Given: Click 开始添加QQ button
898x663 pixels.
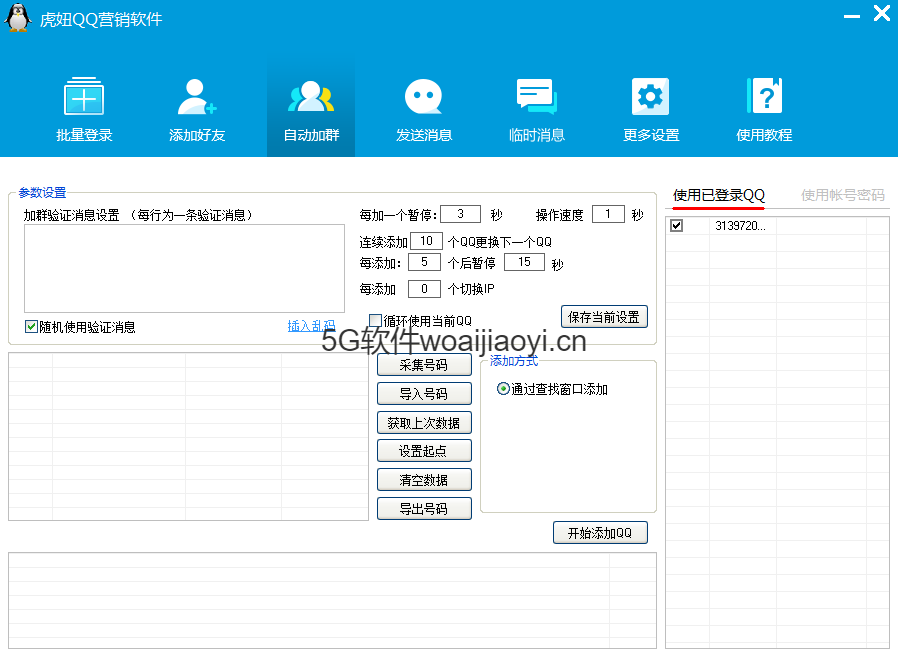Looking at the screenshot, I should click(x=600, y=532).
